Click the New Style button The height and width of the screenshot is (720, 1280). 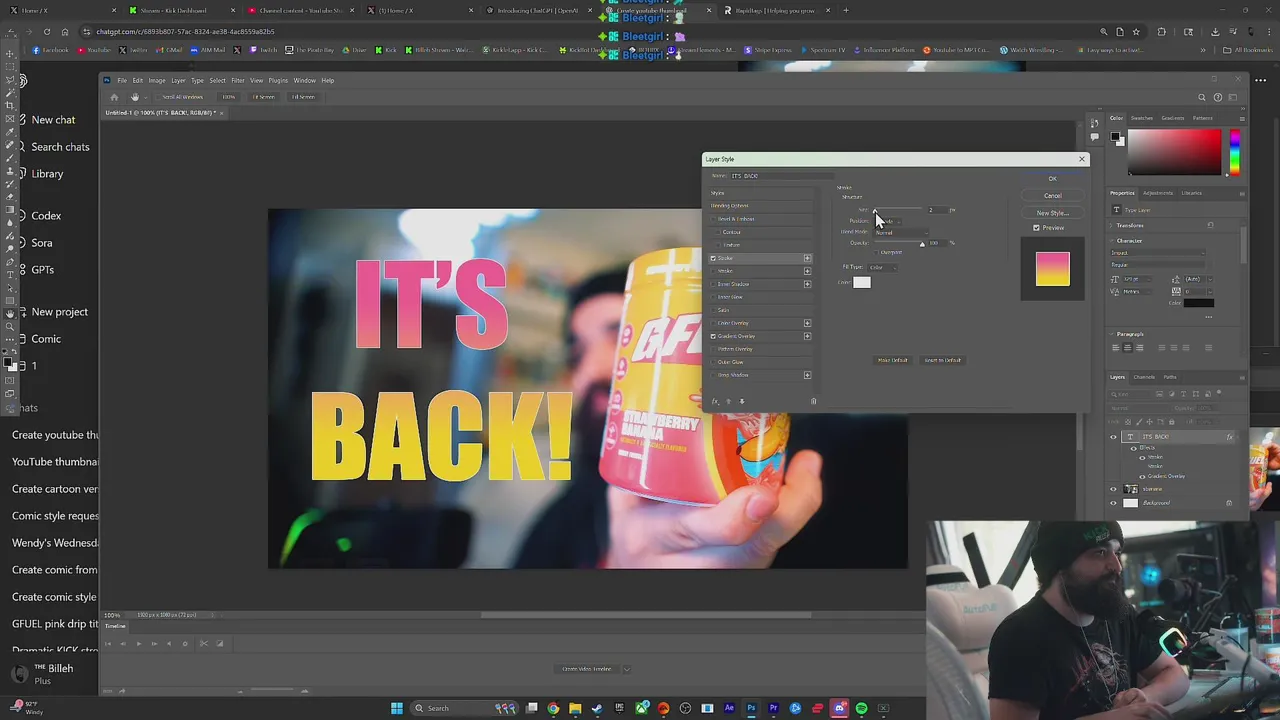coord(1052,213)
